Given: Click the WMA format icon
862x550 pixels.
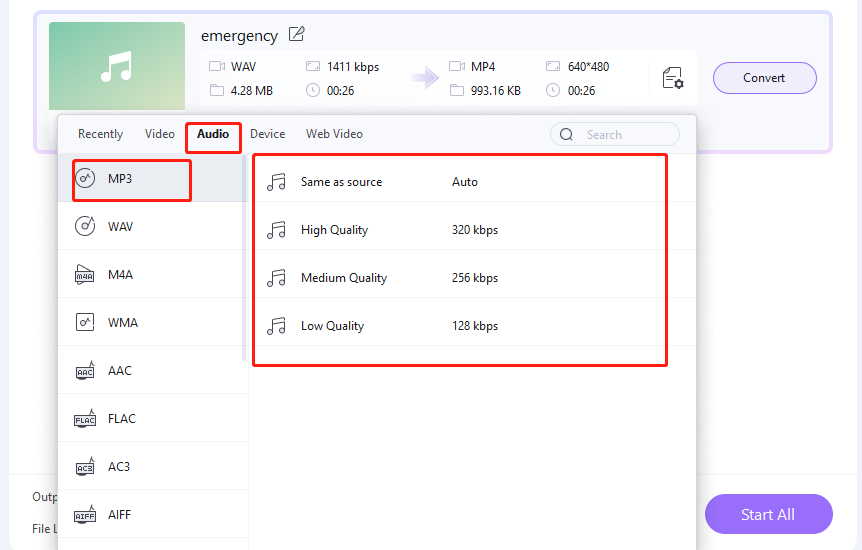Looking at the screenshot, I should pos(85,322).
